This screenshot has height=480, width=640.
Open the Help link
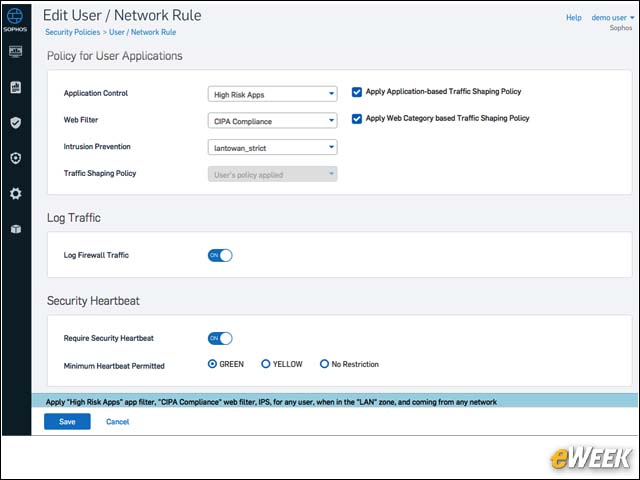pyautogui.click(x=573, y=18)
